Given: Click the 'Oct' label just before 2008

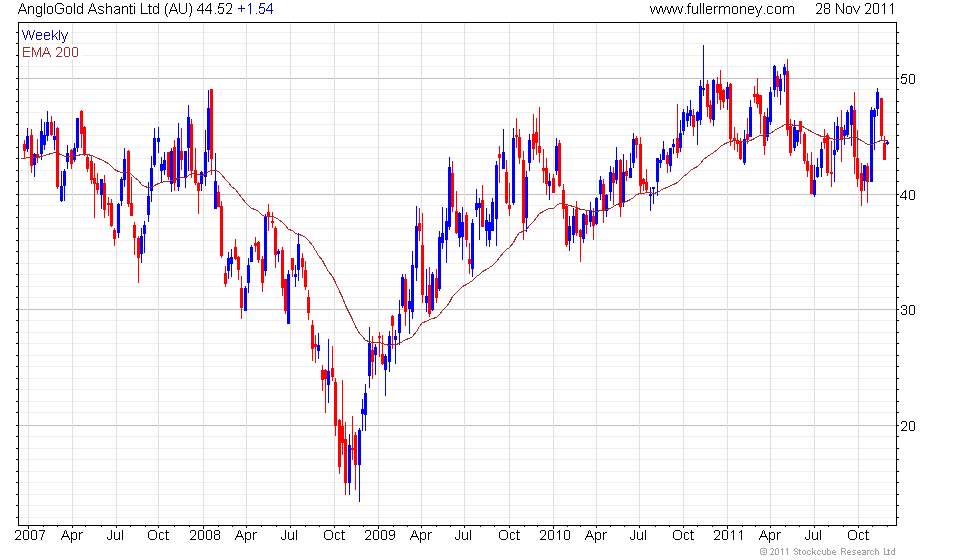Looking at the screenshot, I should click(x=158, y=536).
